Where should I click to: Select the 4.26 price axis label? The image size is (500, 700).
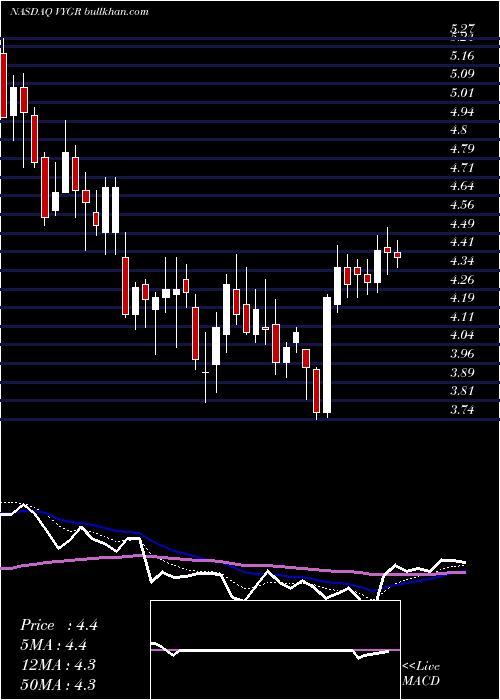[x=462, y=279]
